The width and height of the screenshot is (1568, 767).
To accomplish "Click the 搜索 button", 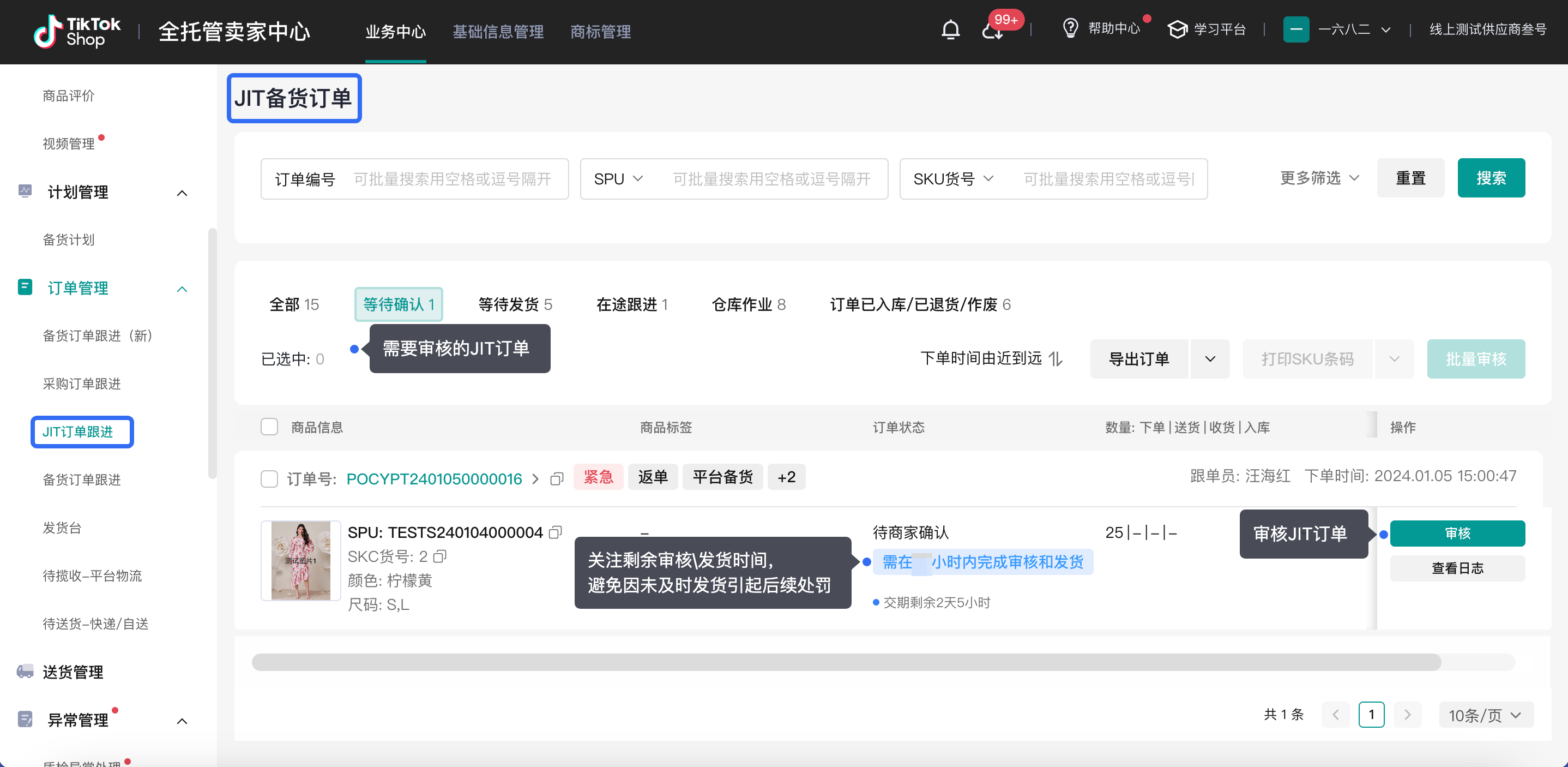I will click(1491, 178).
